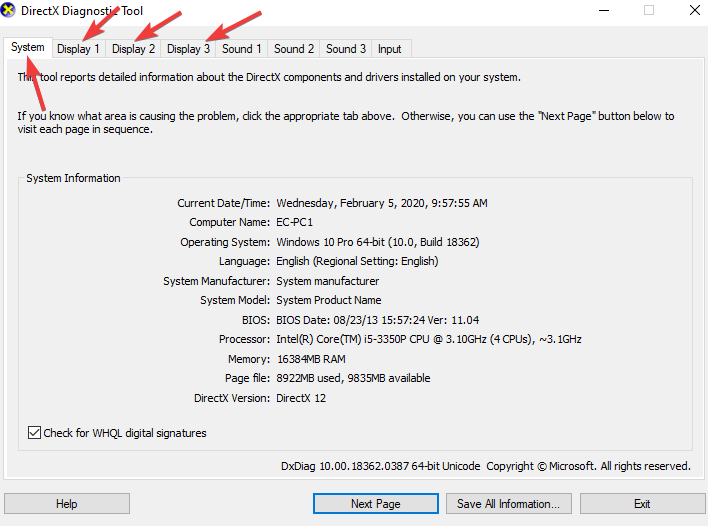708x526 pixels.
Task: Open the Display 2 tab
Action: [x=133, y=49]
